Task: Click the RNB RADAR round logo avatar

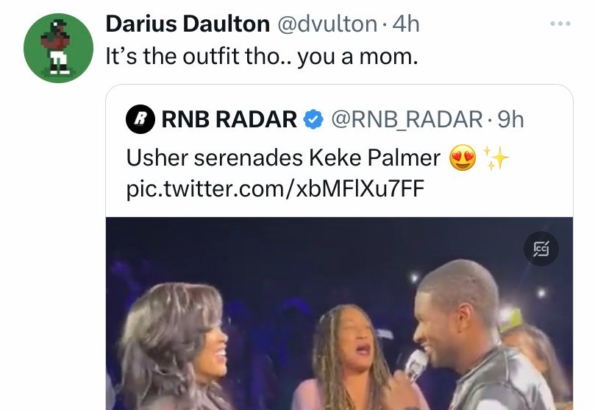Action: (140, 119)
